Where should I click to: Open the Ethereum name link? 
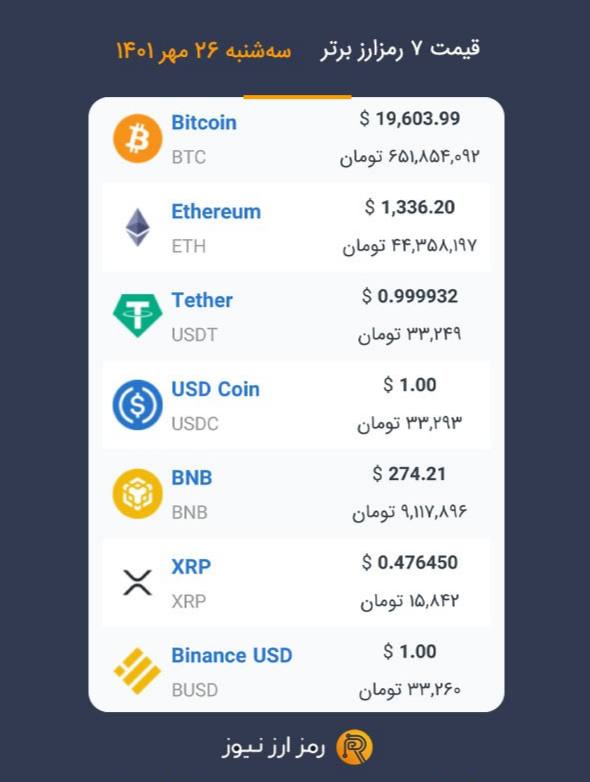(216, 211)
